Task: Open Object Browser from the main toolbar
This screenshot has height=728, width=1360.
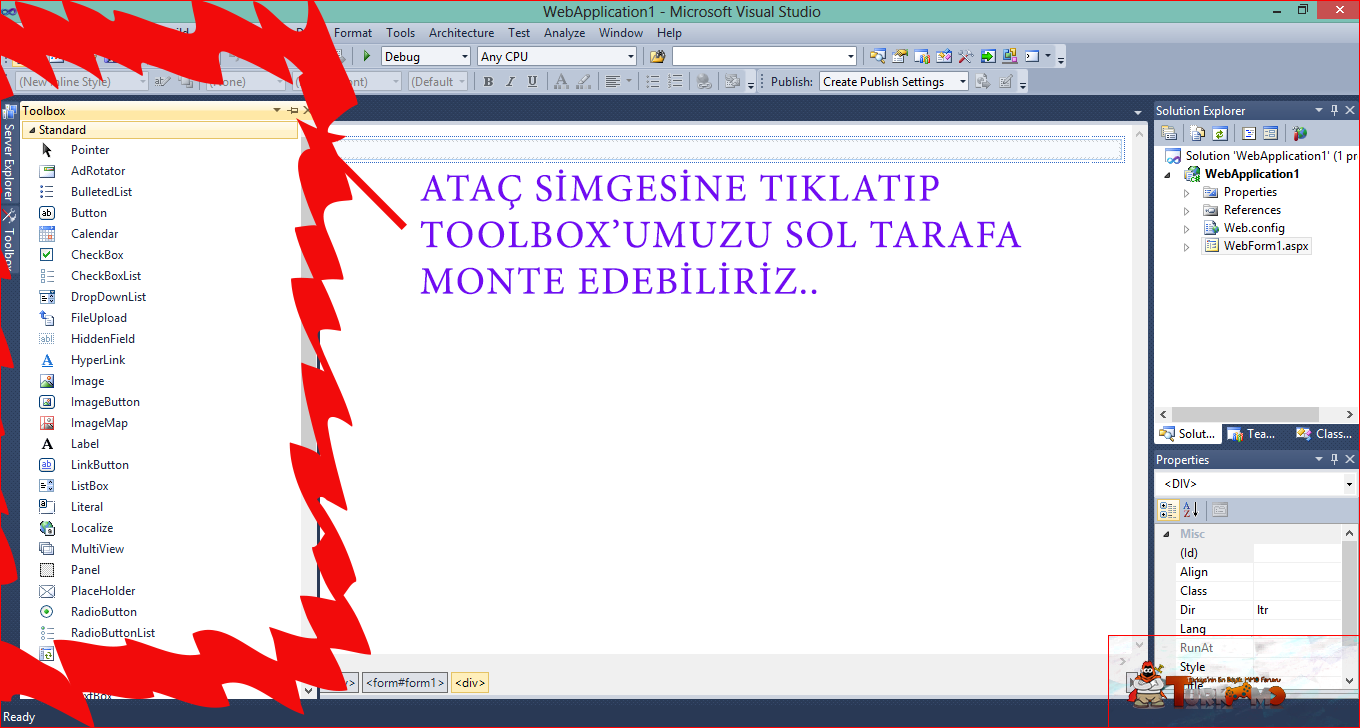Action: point(943,57)
